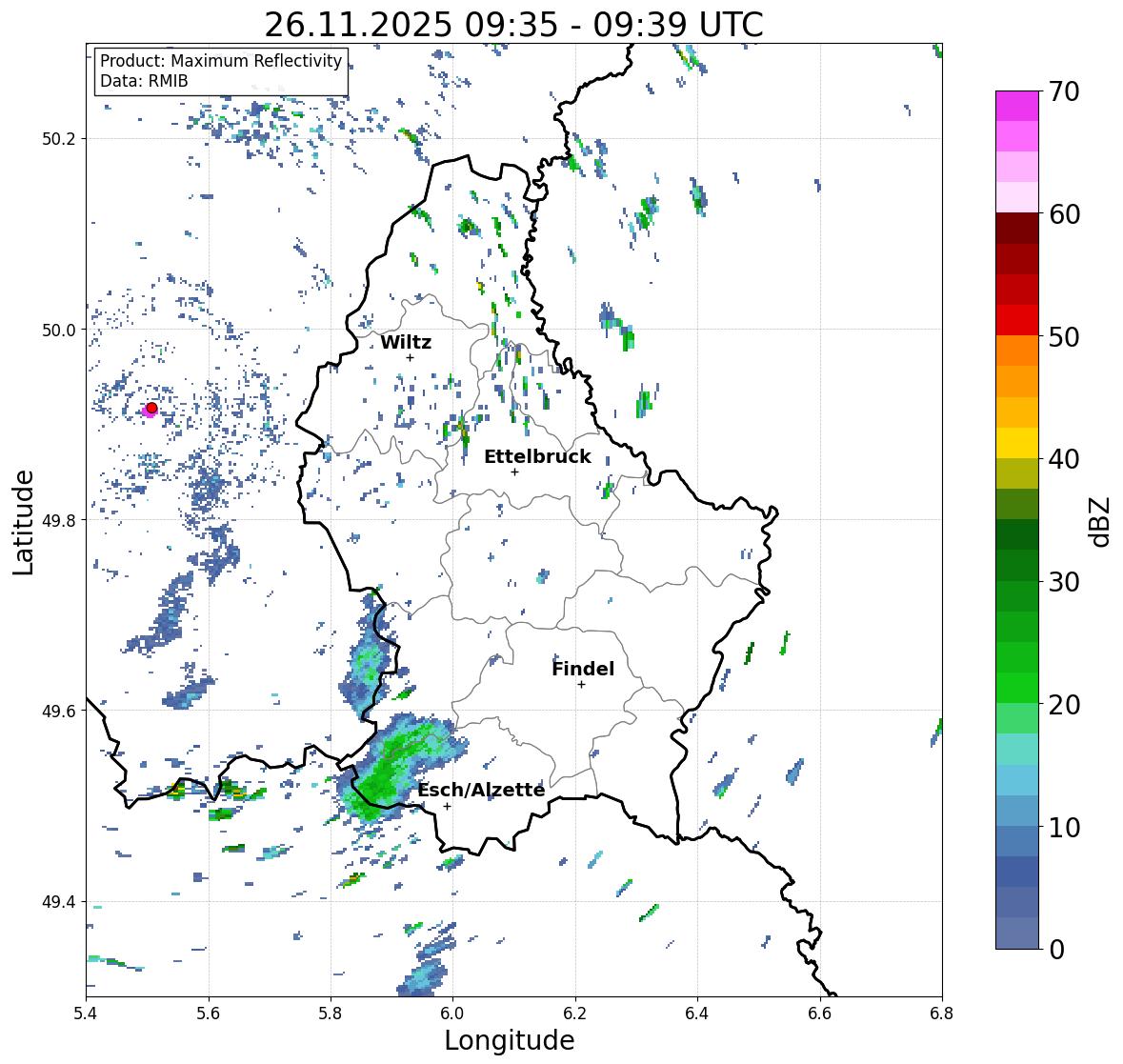Click the 5.8 longitude tick label

331,1014
